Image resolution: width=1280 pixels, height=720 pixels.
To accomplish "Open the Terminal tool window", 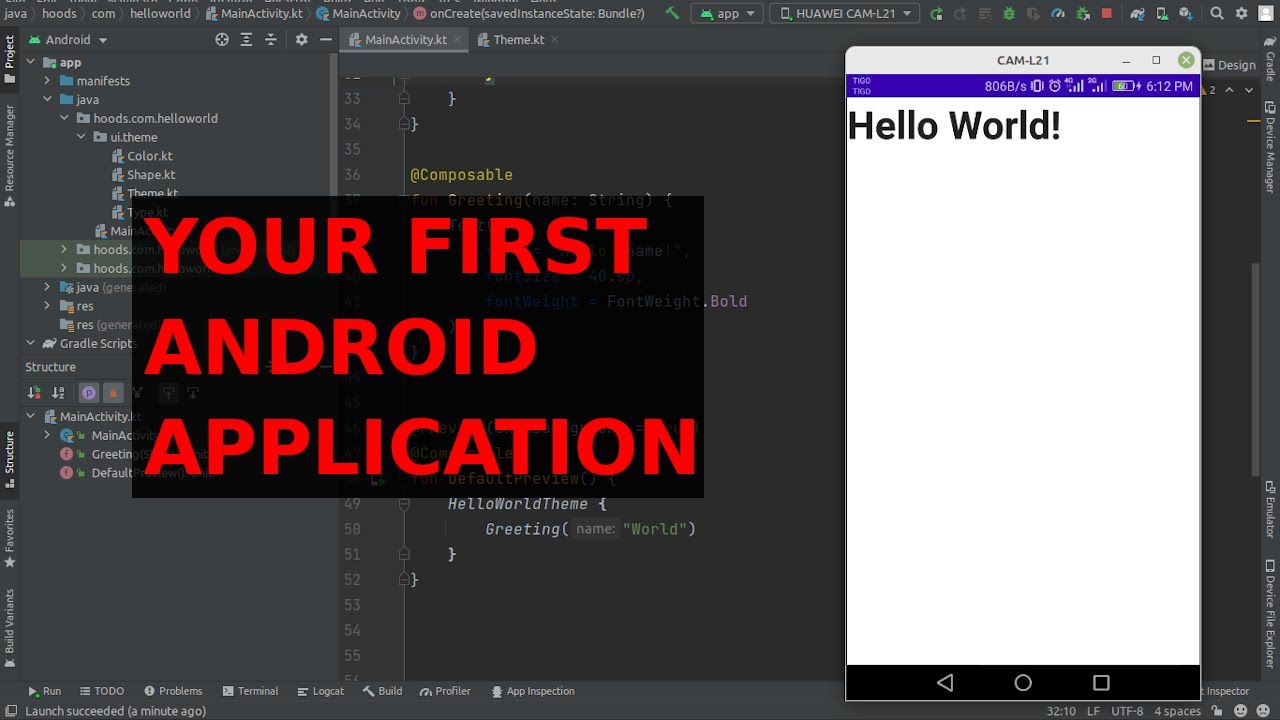I will coord(250,691).
